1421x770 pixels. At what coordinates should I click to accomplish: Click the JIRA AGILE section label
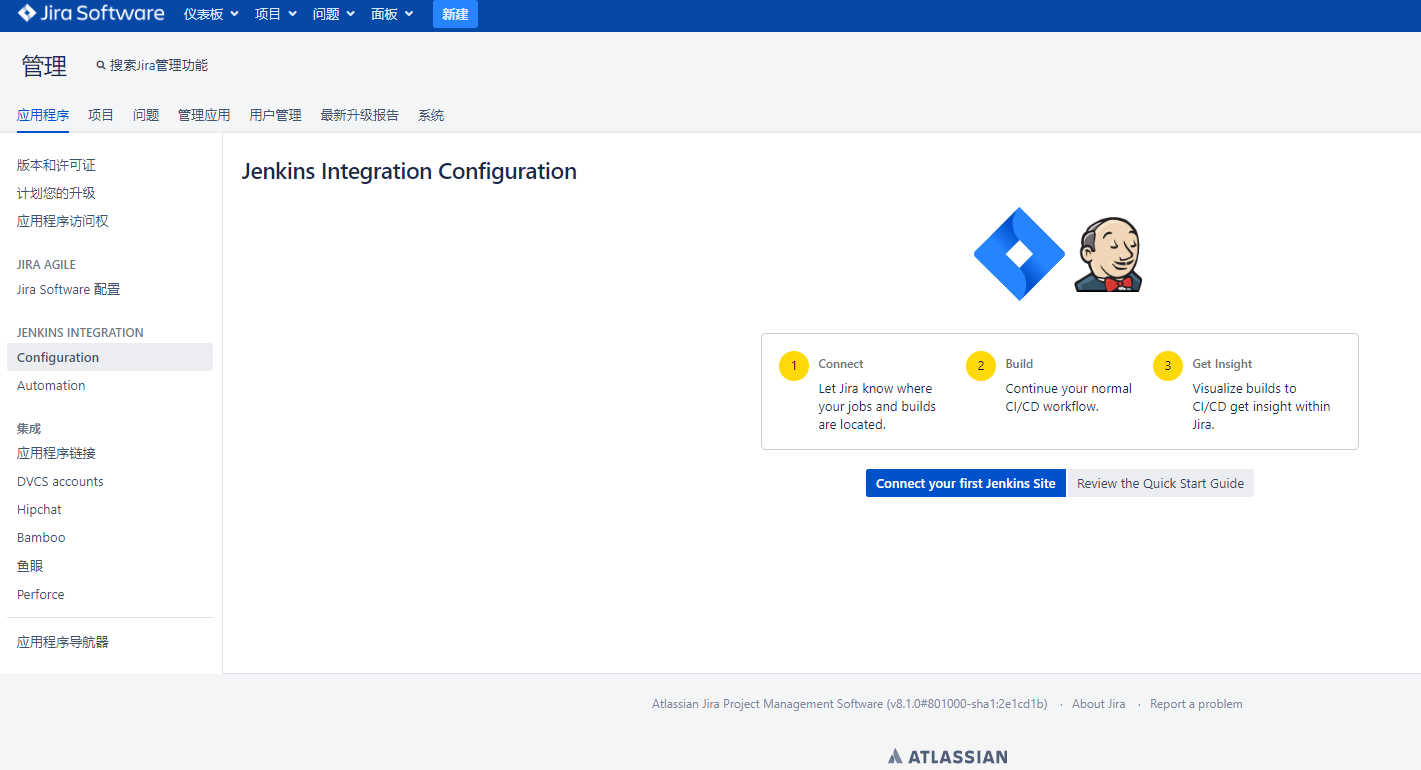[46, 264]
